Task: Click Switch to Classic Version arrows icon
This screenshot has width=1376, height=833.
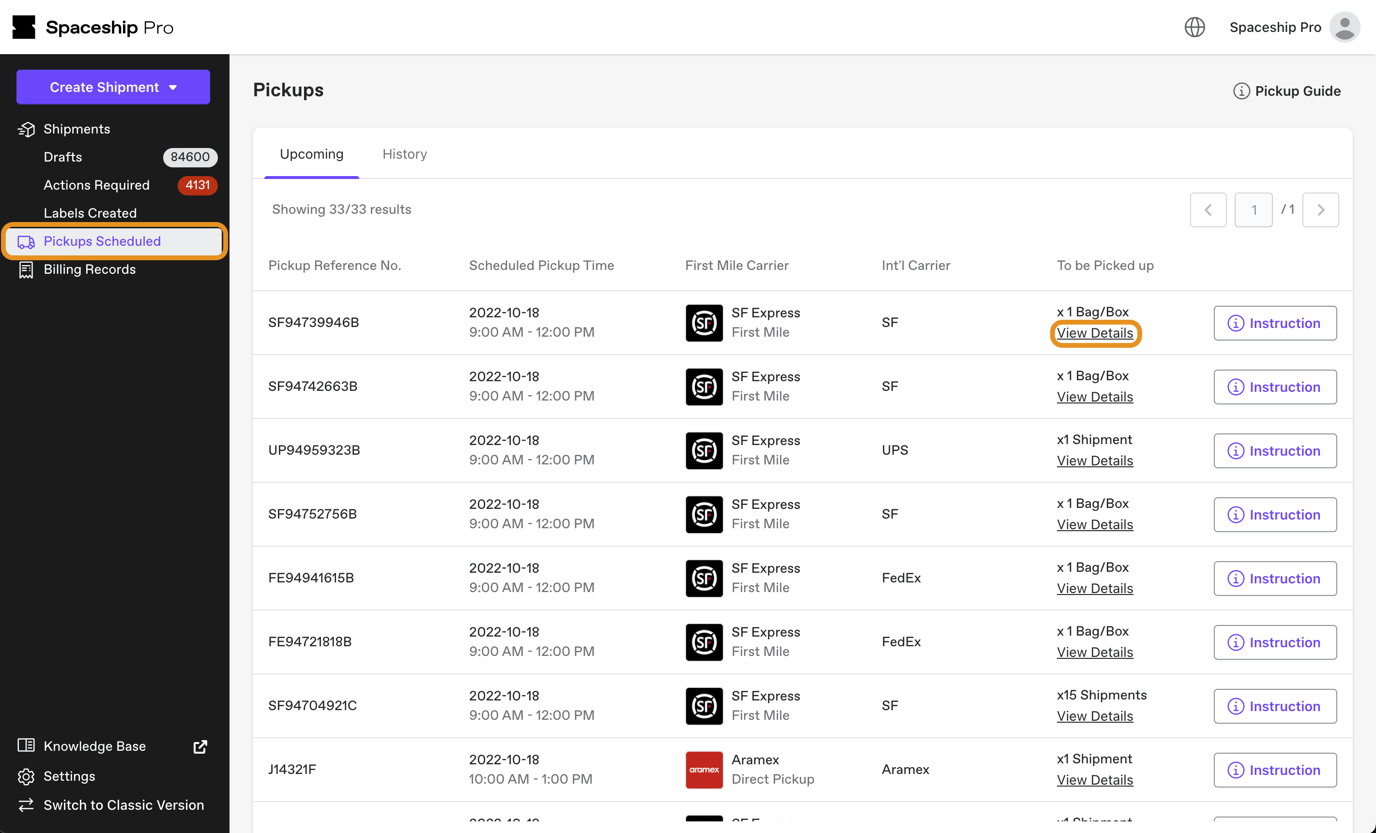Action: point(25,805)
